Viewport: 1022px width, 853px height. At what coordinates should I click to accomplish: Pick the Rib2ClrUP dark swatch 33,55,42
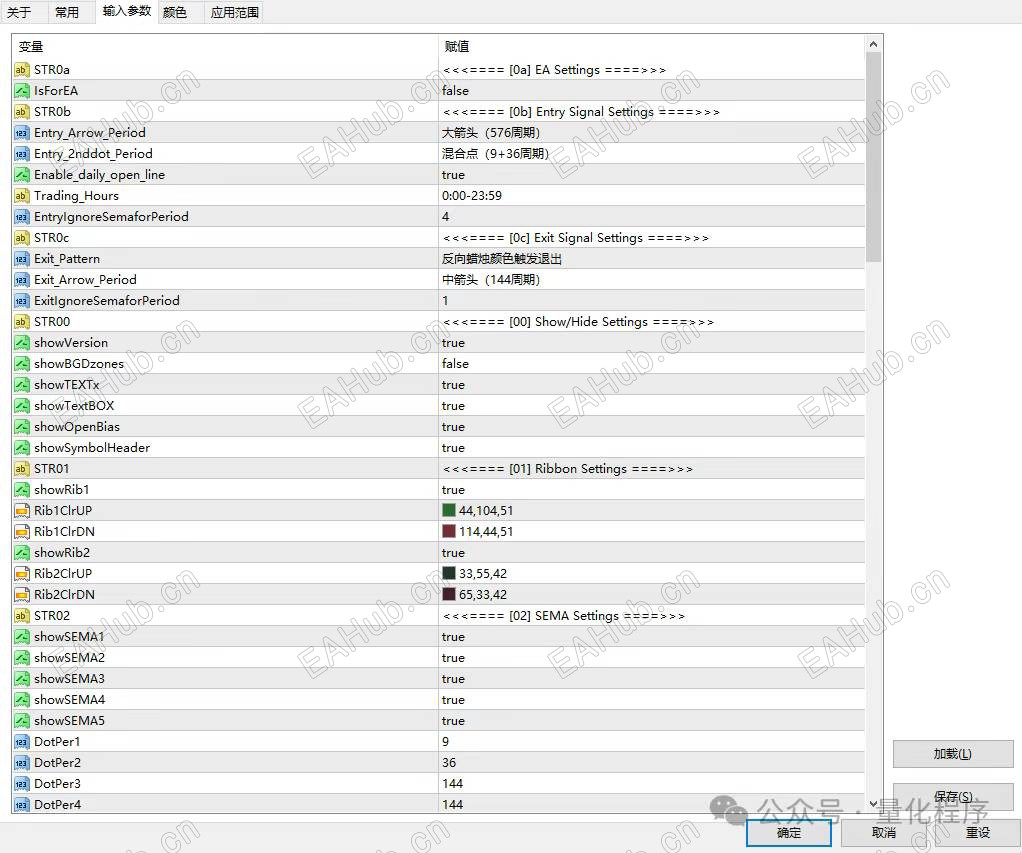[448, 573]
